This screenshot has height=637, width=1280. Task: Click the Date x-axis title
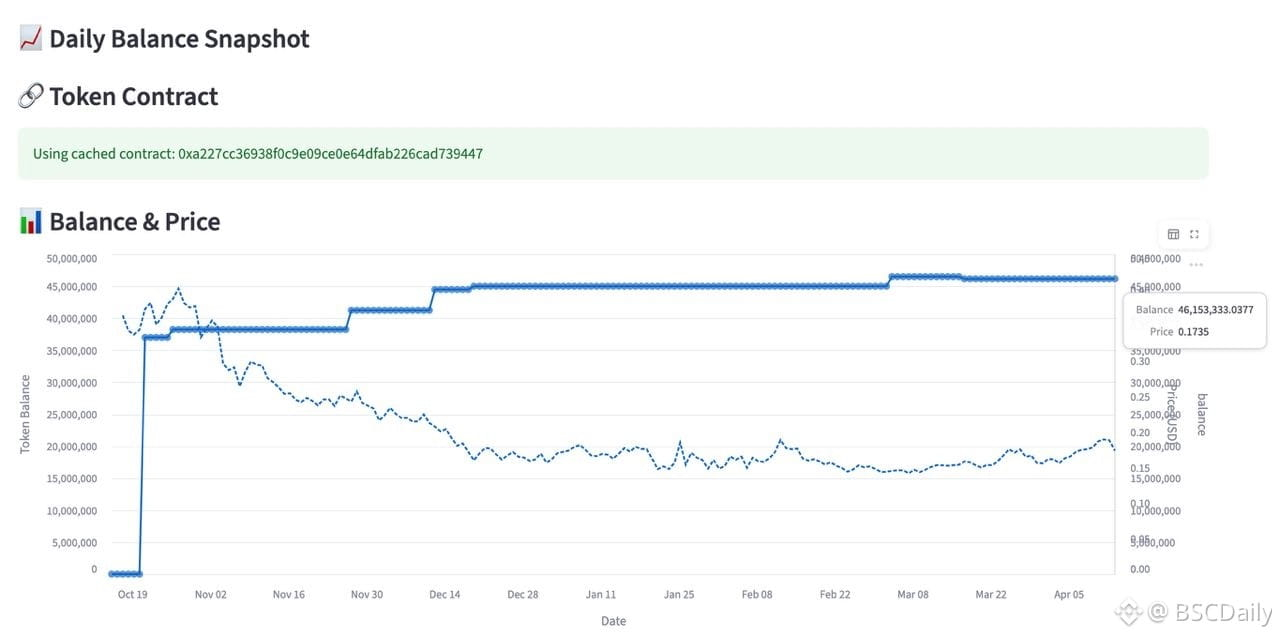click(x=613, y=621)
